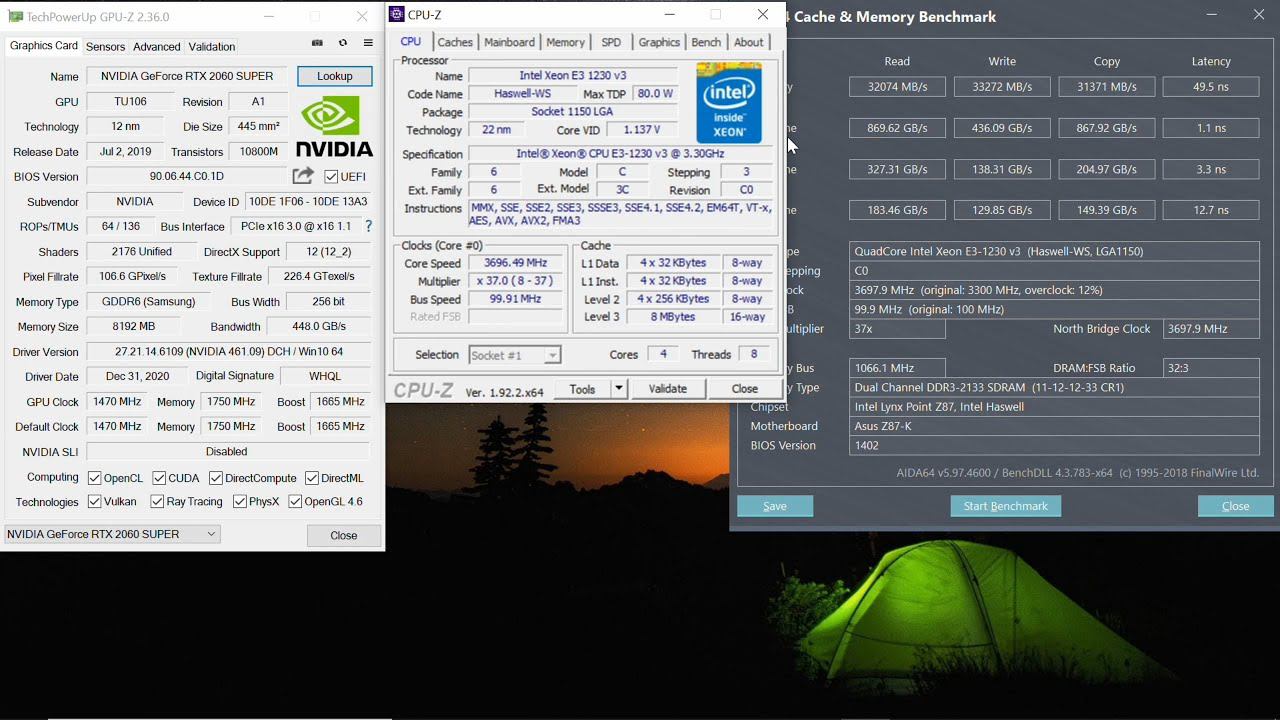The height and width of the screenshot is (720, 1280).
Task: Switch to the Memory tab in CPU-Z
Action: [566, 42]
